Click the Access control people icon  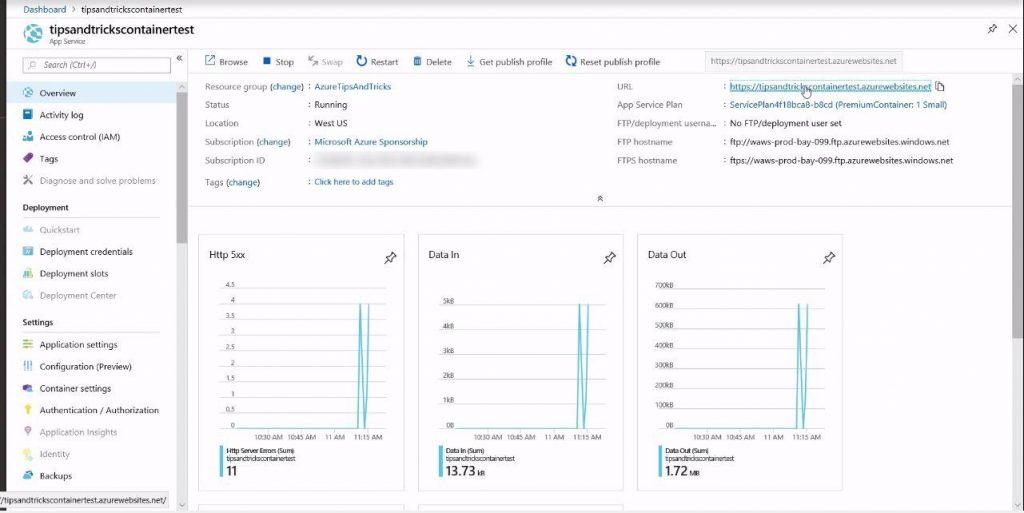coord(27,136)
